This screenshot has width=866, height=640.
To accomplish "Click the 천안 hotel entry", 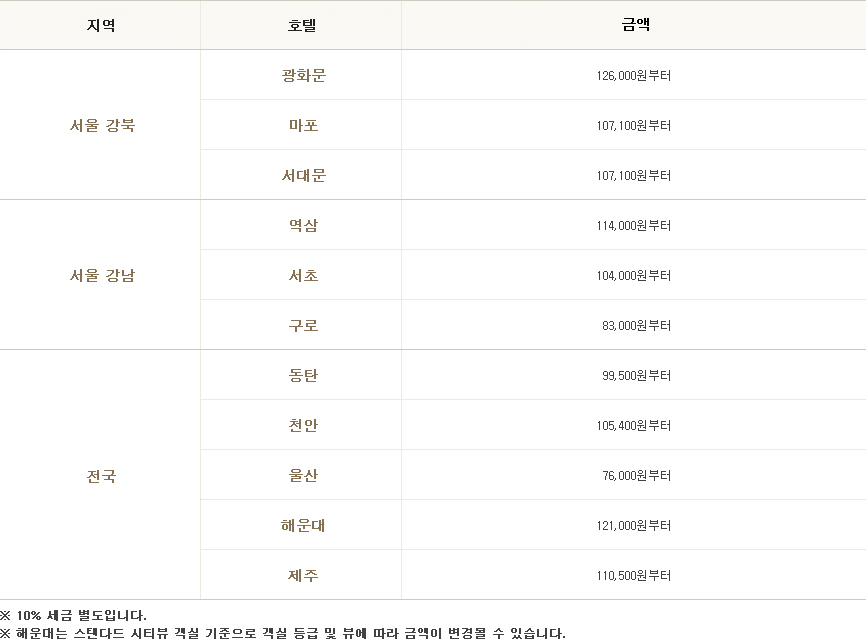I will (x=301, y=424).
